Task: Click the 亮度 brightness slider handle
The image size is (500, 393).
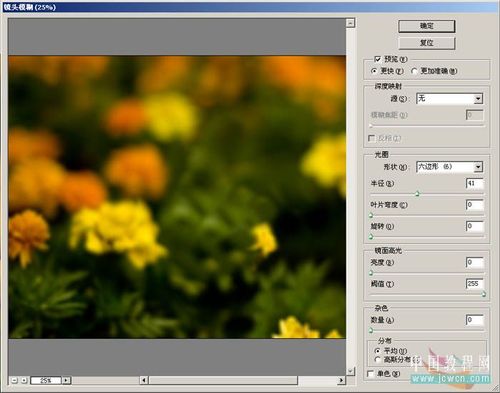Action: pos(371,273)
